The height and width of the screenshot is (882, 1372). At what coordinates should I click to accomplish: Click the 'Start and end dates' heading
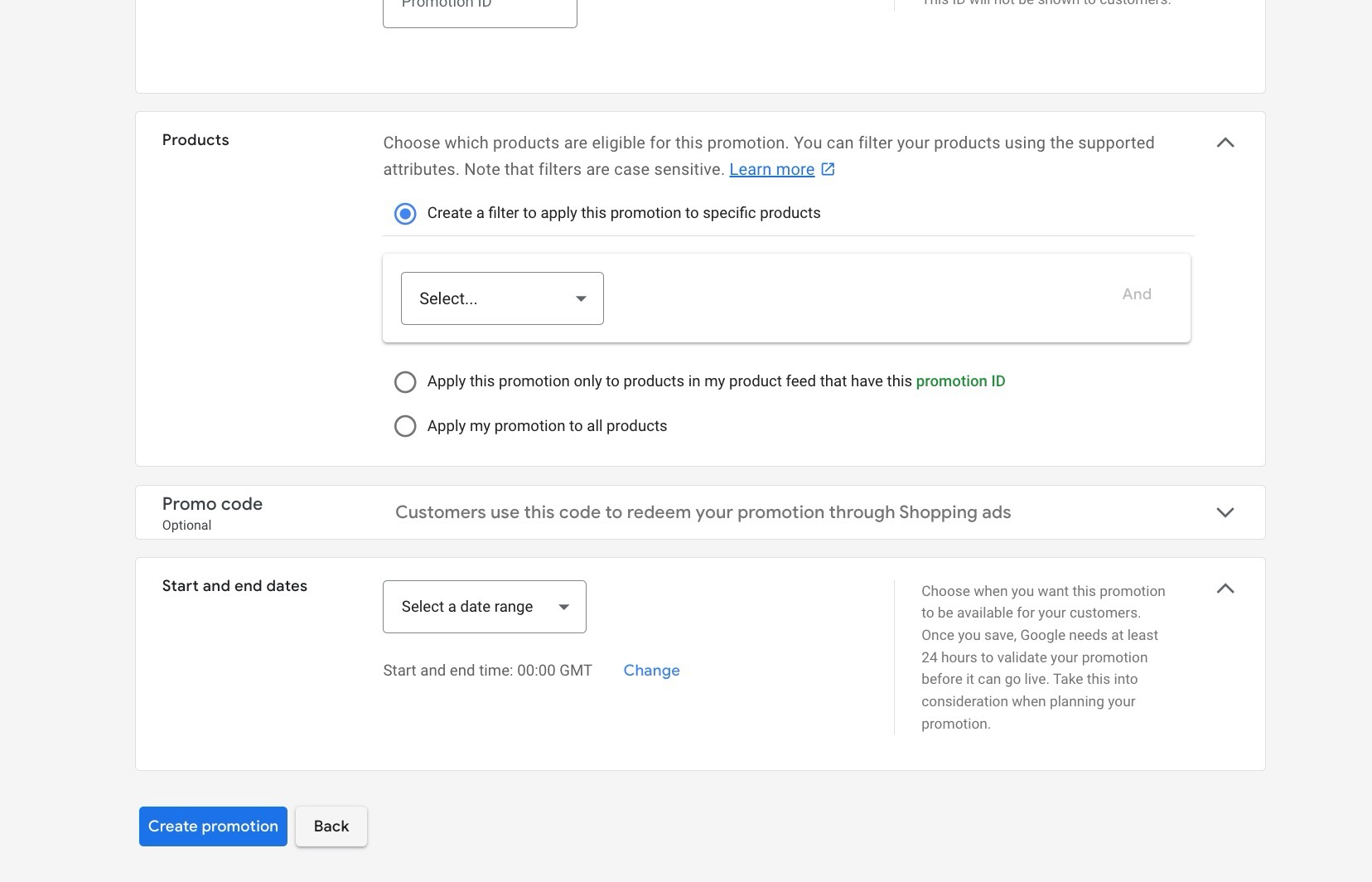(x=234, y=586)
